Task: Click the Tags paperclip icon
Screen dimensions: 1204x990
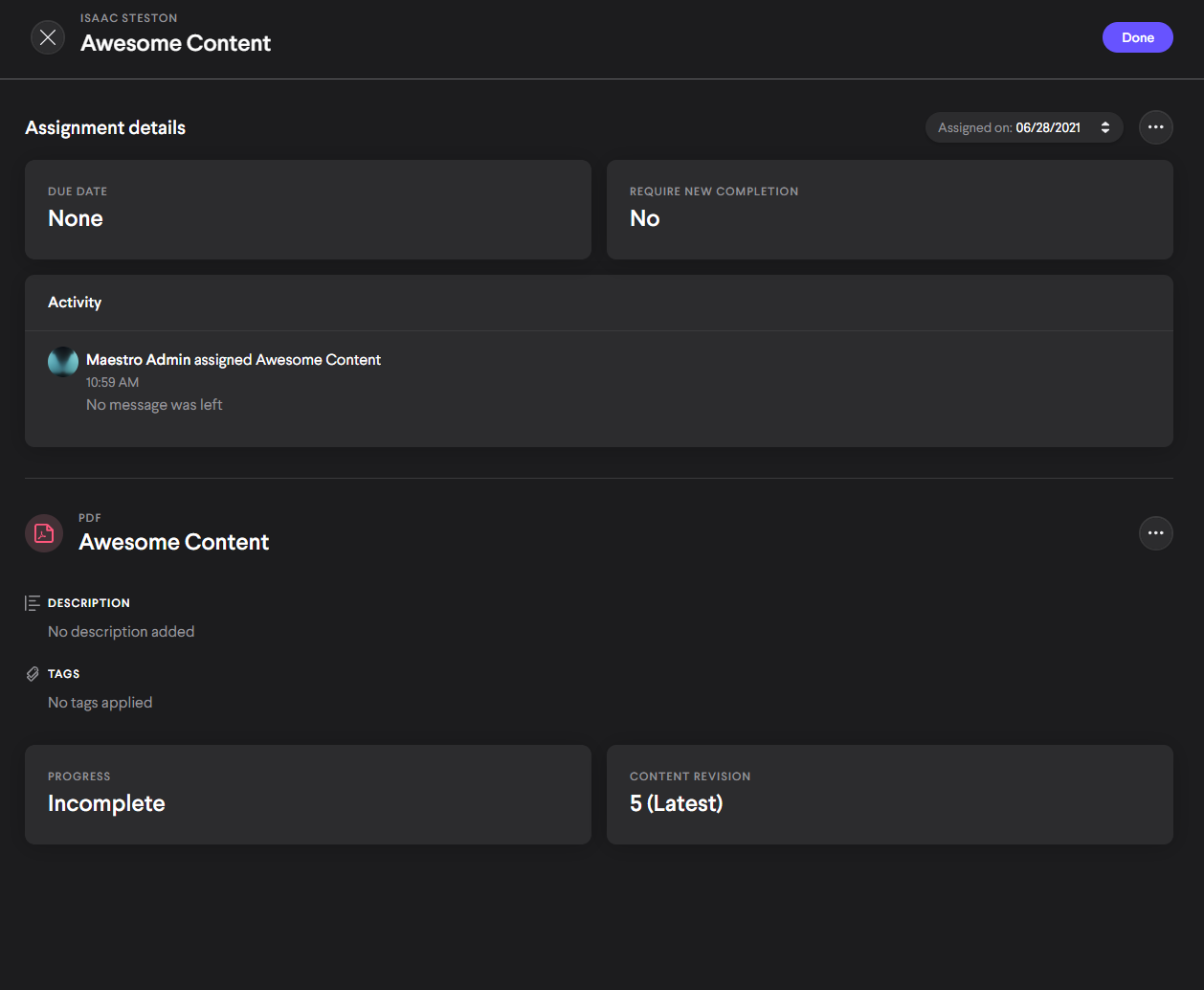Action: click(x=33, y=674)
